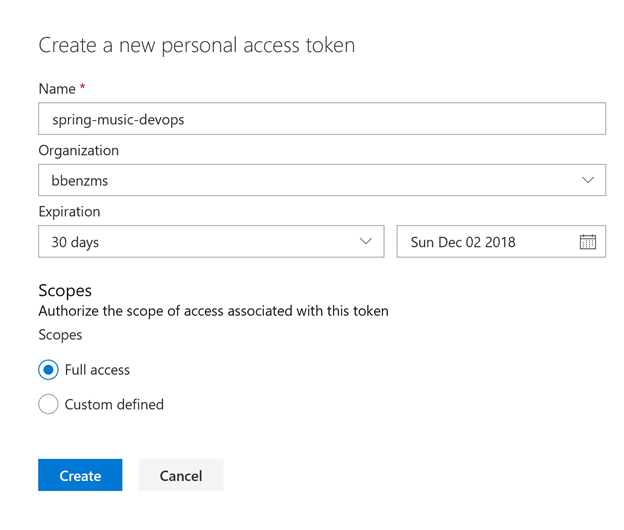
Task: Click the Expiration dropdown chevron arrow
Action: click(x=366, y=242)
